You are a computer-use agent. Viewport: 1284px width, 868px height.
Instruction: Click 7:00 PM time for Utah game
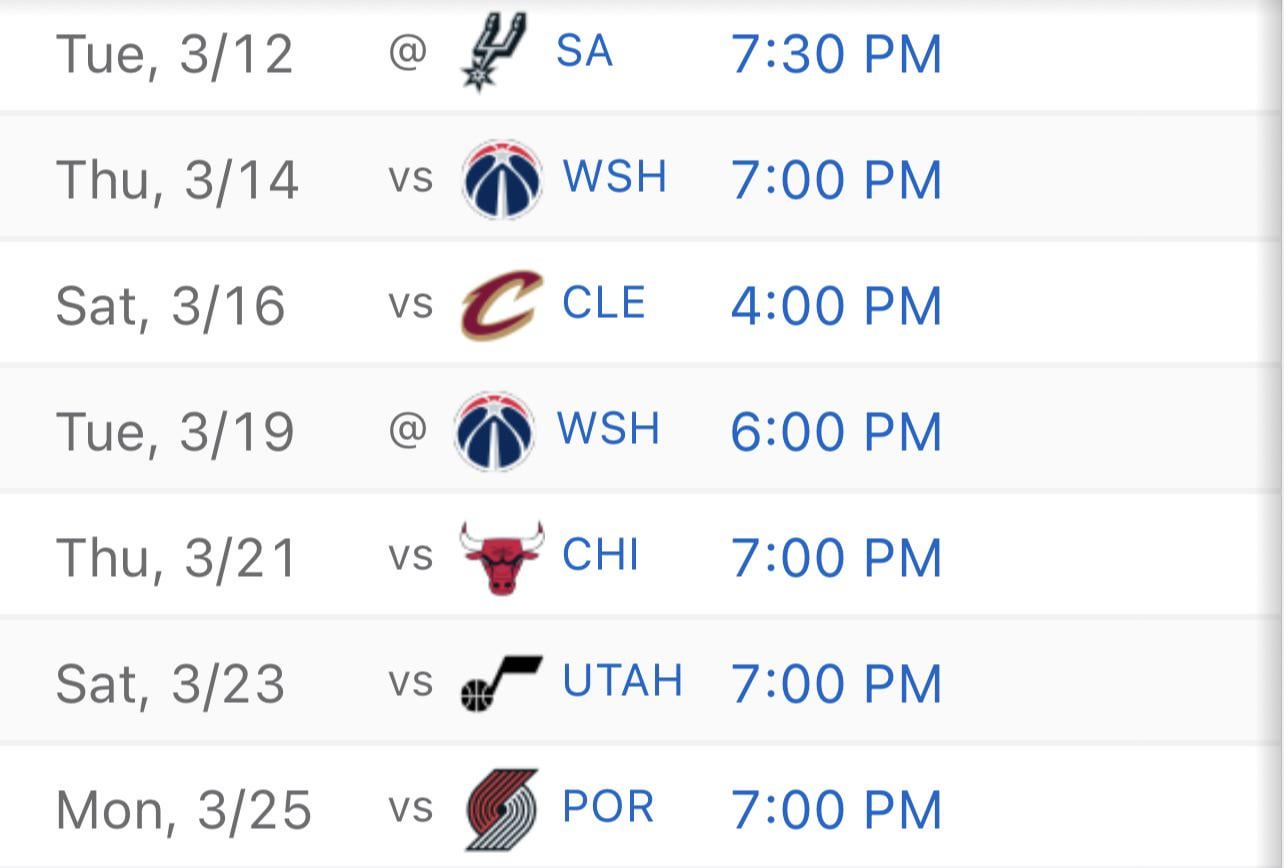click(836, 684)
